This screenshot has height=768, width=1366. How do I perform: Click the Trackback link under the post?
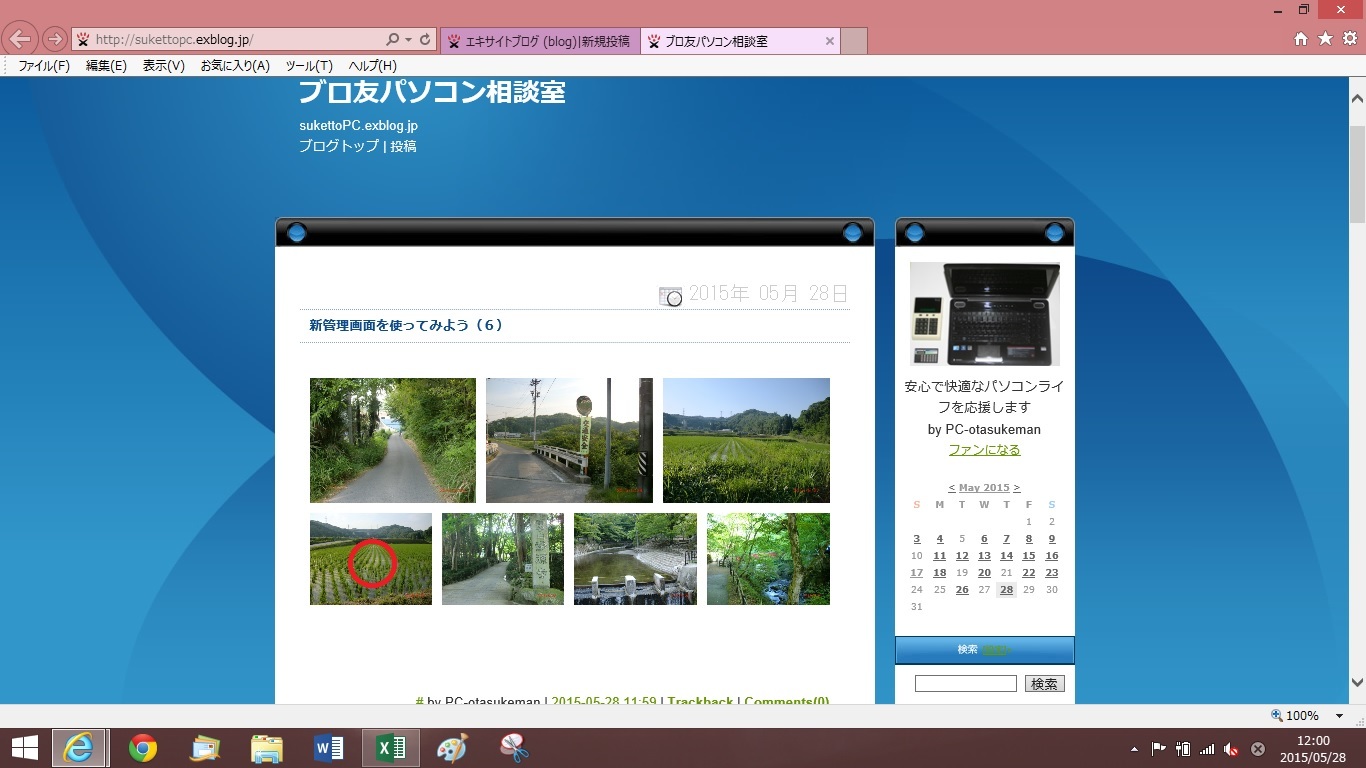pyautogui.click(x=701, y=701)
